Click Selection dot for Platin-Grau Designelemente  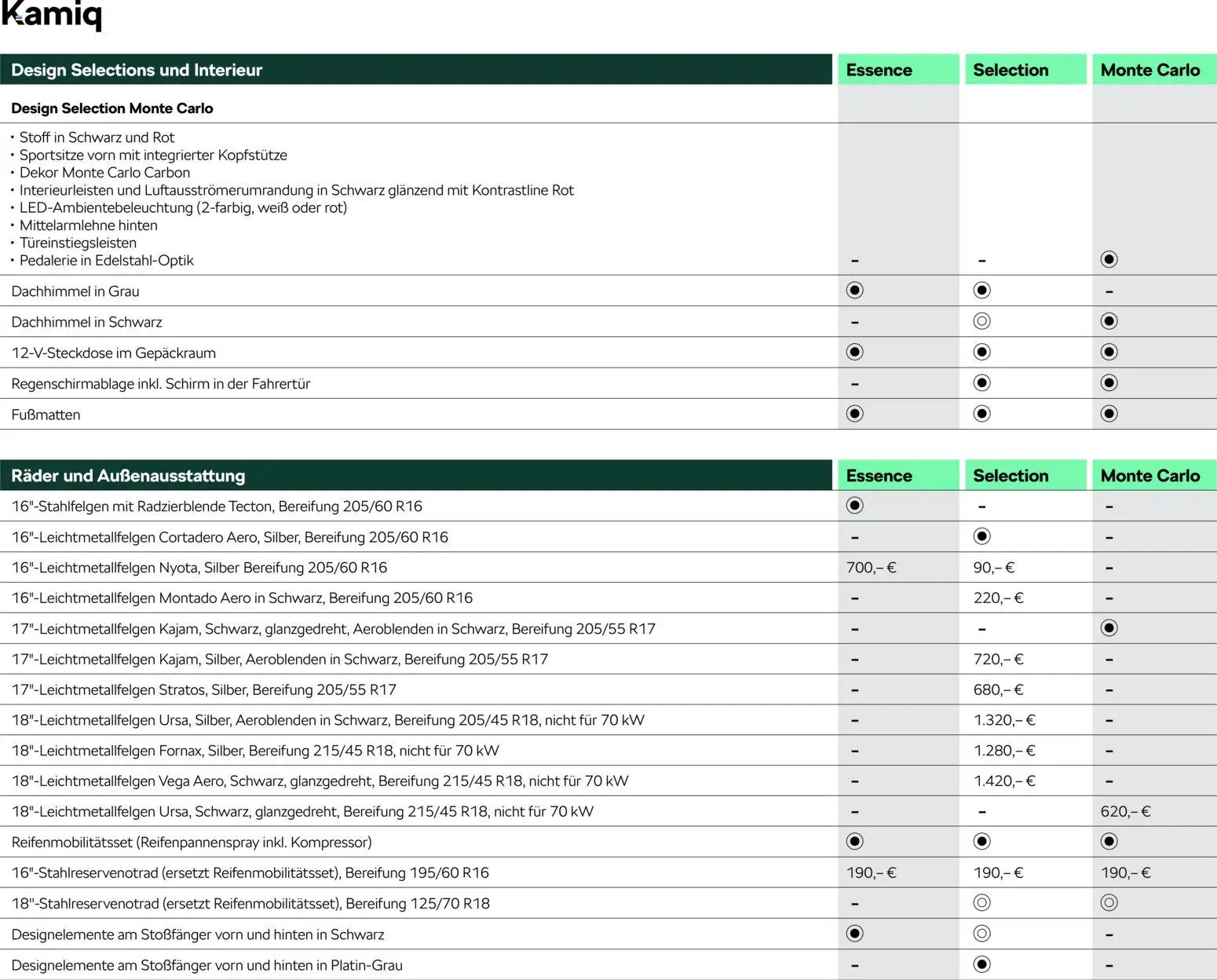coord(981,964)
